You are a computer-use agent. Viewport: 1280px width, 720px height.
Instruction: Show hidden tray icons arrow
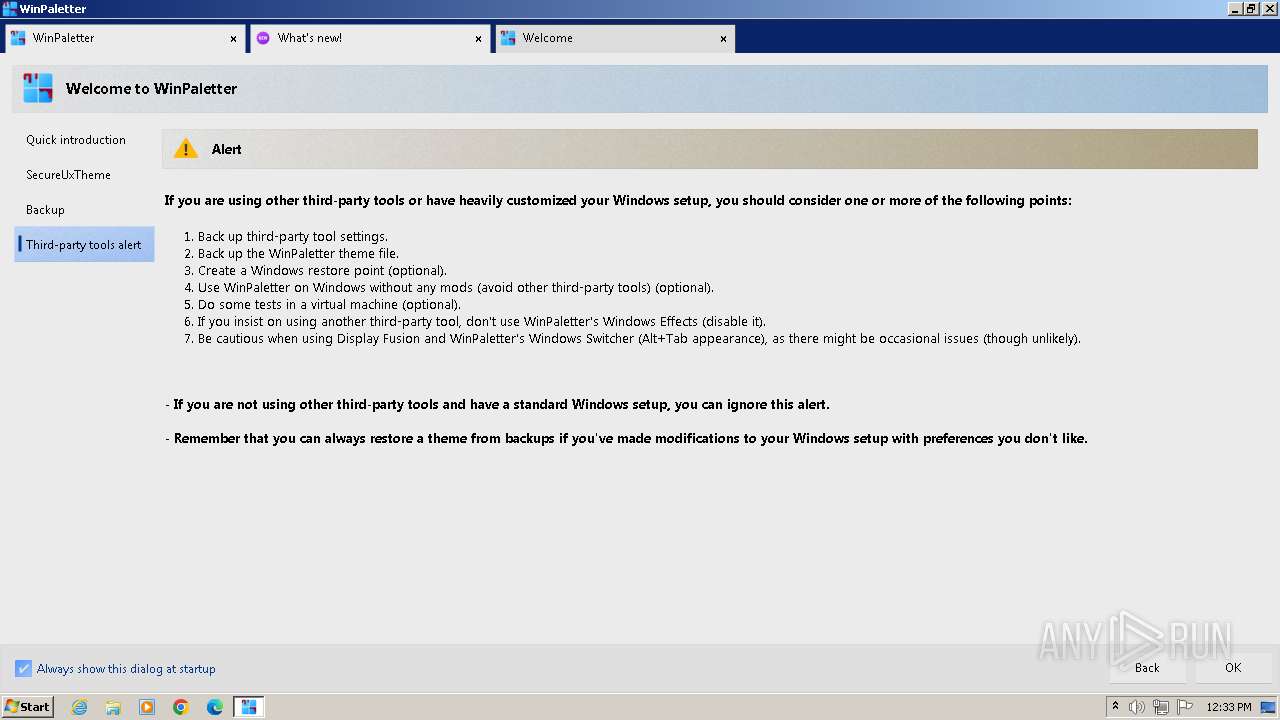click(x=1115, y=707)
